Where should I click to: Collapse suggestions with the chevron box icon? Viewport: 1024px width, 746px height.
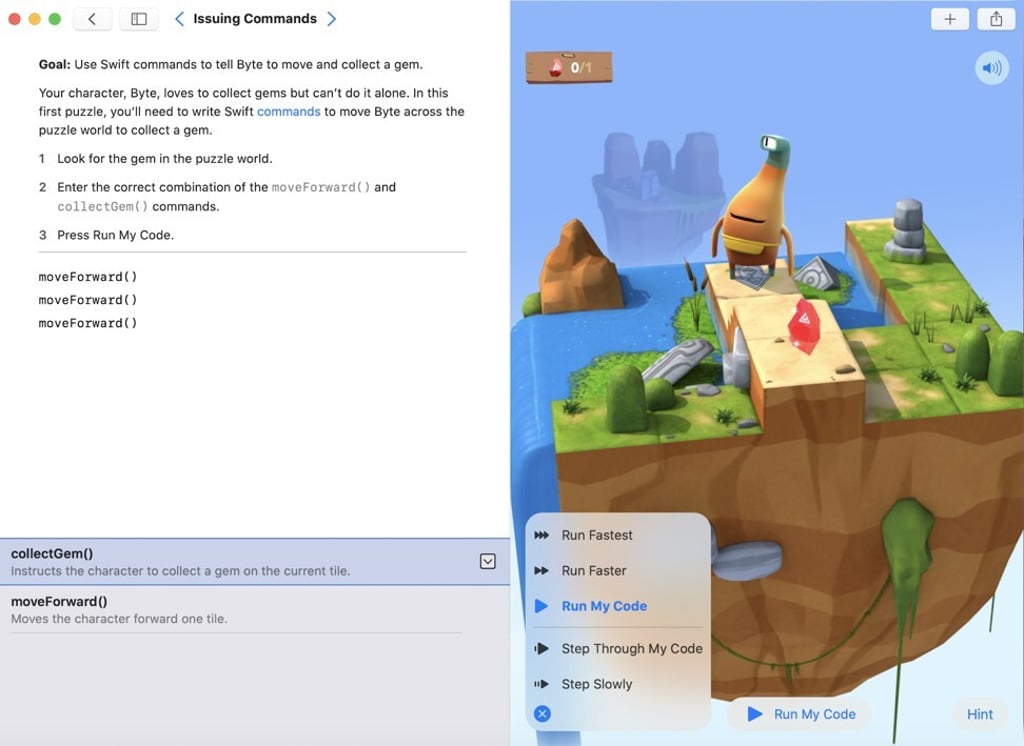pyautogui.click(x=487, y=561)
